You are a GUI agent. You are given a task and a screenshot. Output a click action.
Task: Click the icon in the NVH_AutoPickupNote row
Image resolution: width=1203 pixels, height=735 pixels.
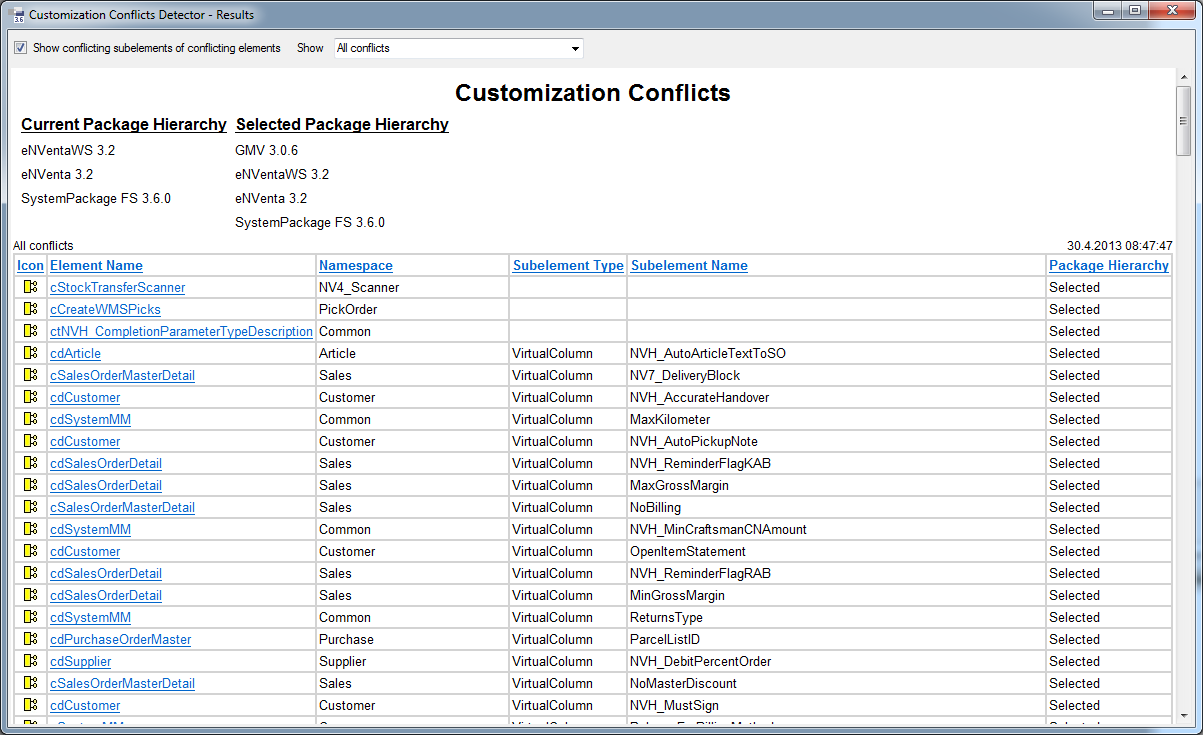coord(31,441)
